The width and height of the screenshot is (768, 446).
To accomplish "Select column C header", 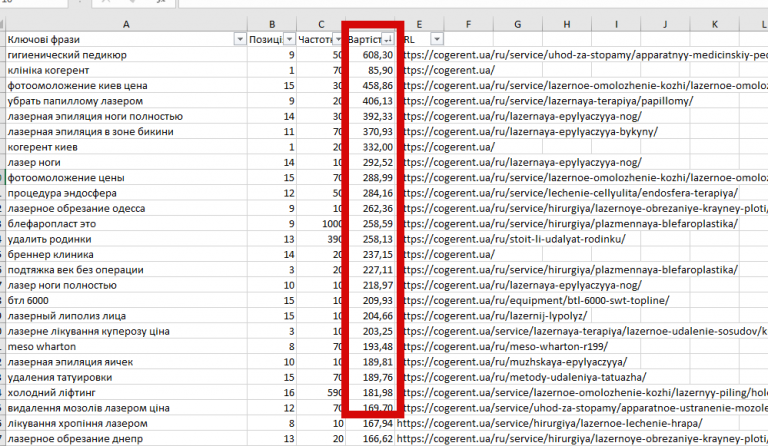I will (x=321, y=24).
